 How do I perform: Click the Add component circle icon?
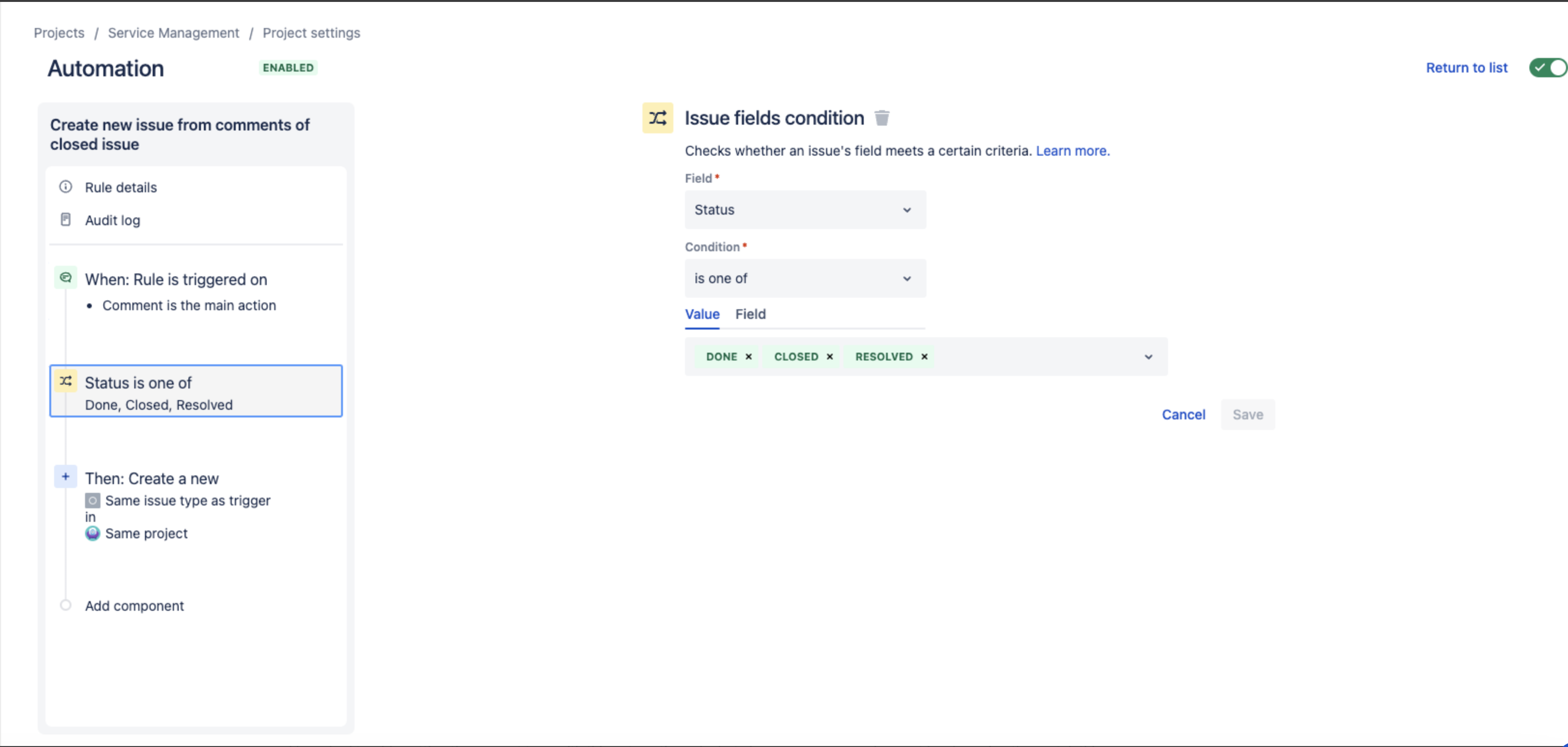pyautogui.click(x=65, y=605)
